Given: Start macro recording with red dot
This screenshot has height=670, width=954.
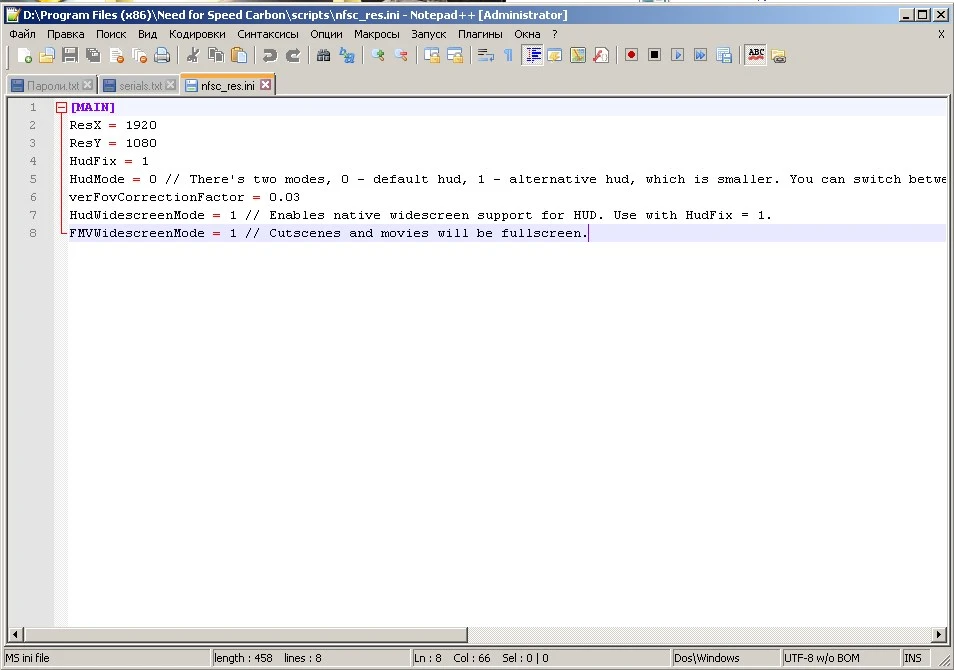Looking at the screenshot, I should [631, 55].
